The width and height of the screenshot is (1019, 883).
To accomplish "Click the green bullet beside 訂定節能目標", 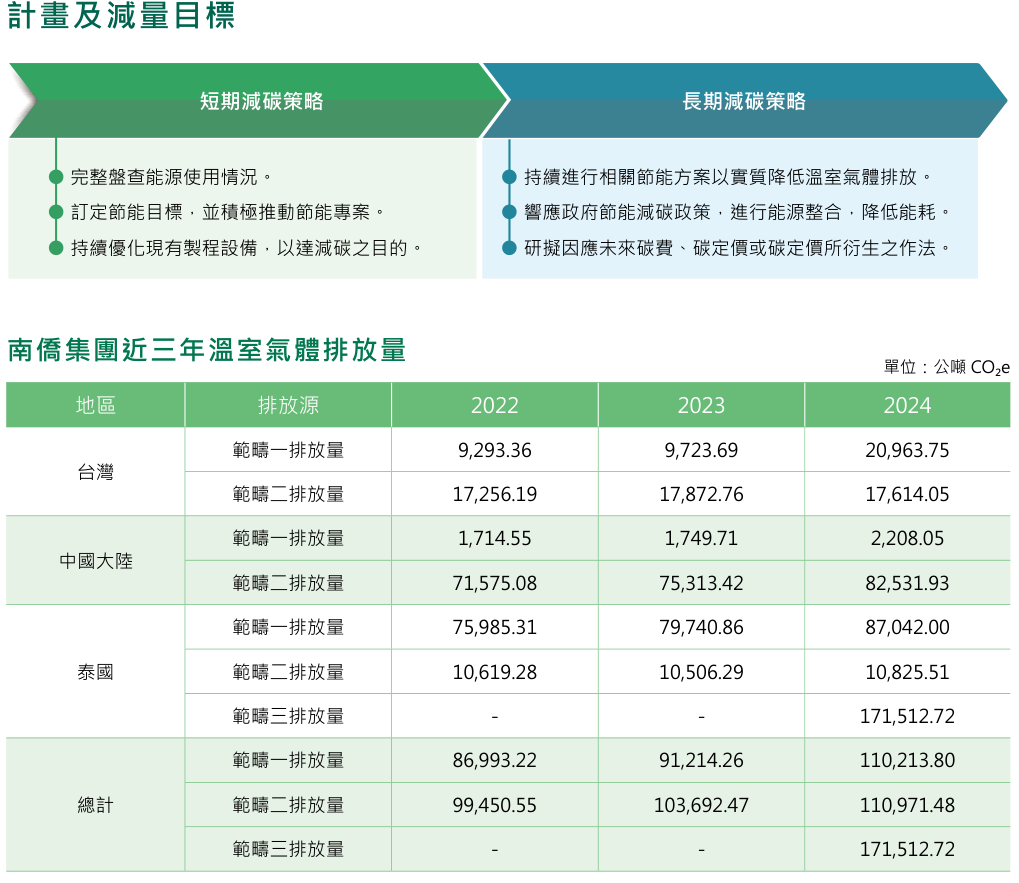I will coord(56,213).
